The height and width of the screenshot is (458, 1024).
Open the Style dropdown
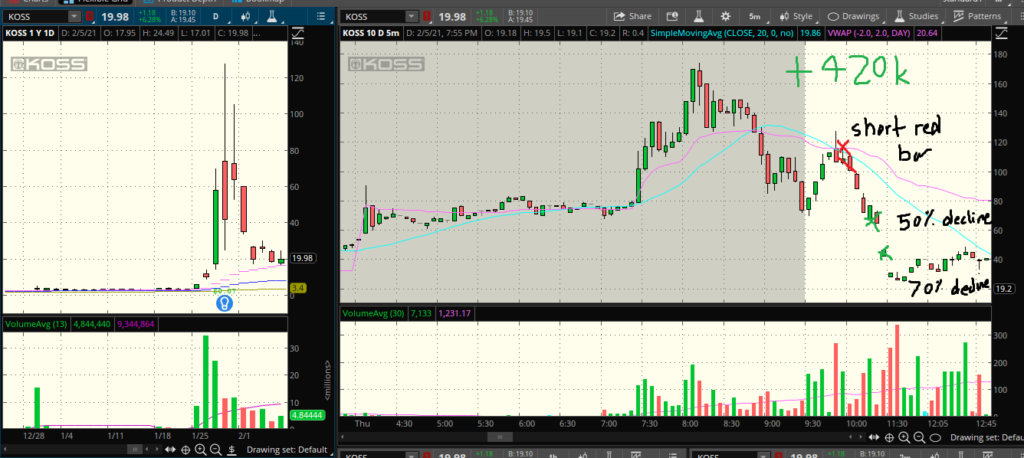795,16
